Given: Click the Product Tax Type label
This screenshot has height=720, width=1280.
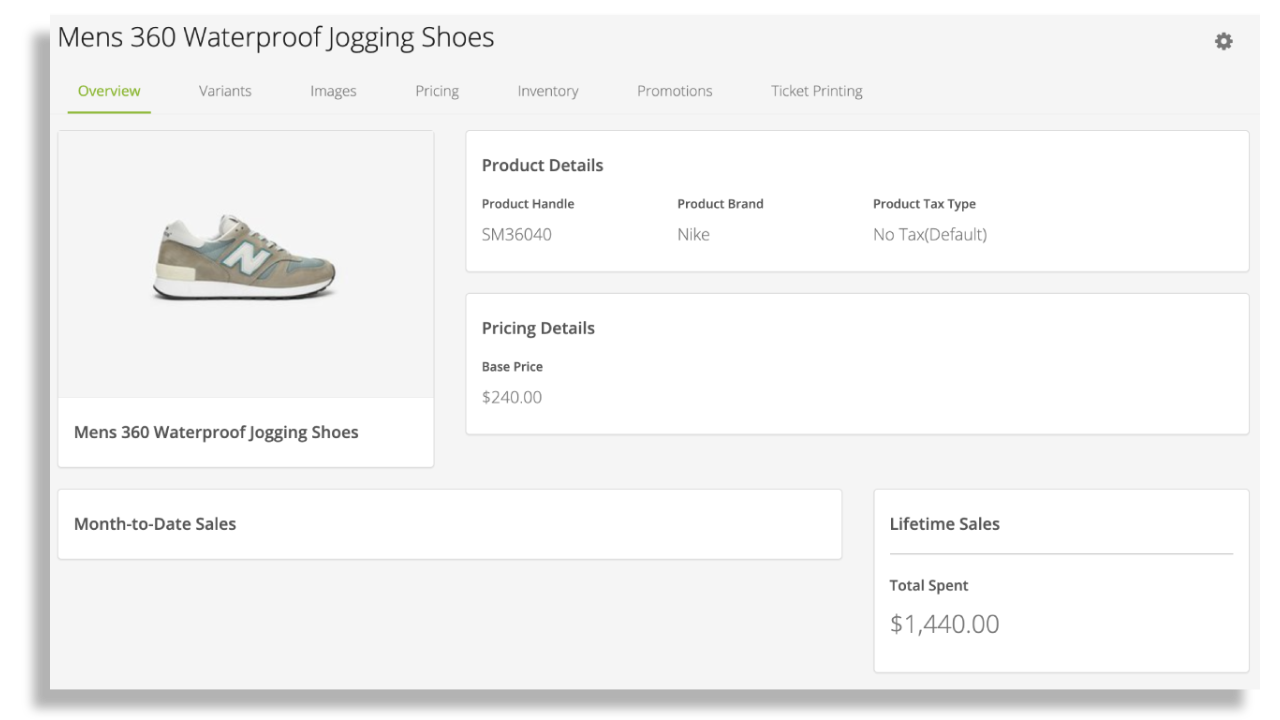Looking at the screenshot, I should point(924,204).
